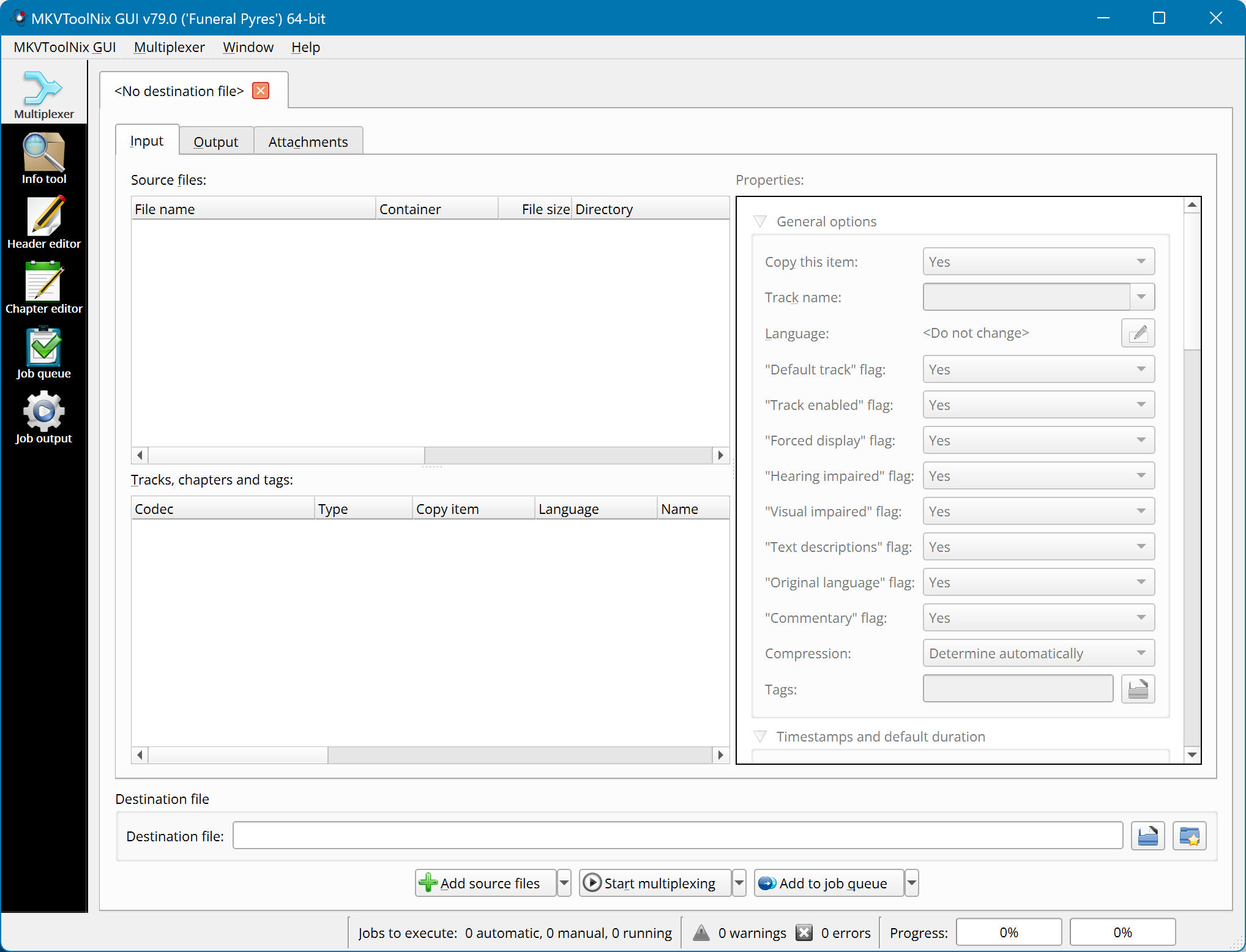Switch to the Output tab

click(217, 141)
